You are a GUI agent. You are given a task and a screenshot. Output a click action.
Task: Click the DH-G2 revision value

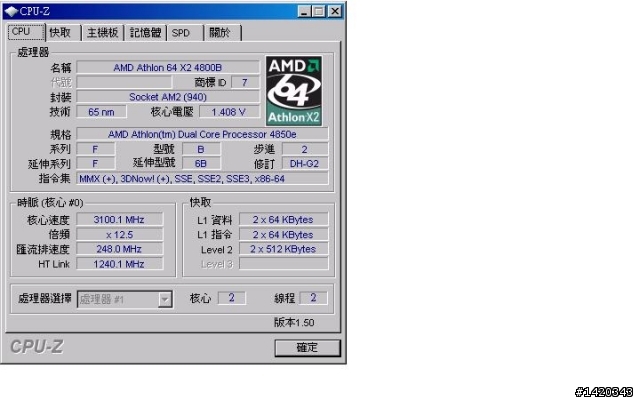coord(304,164)
